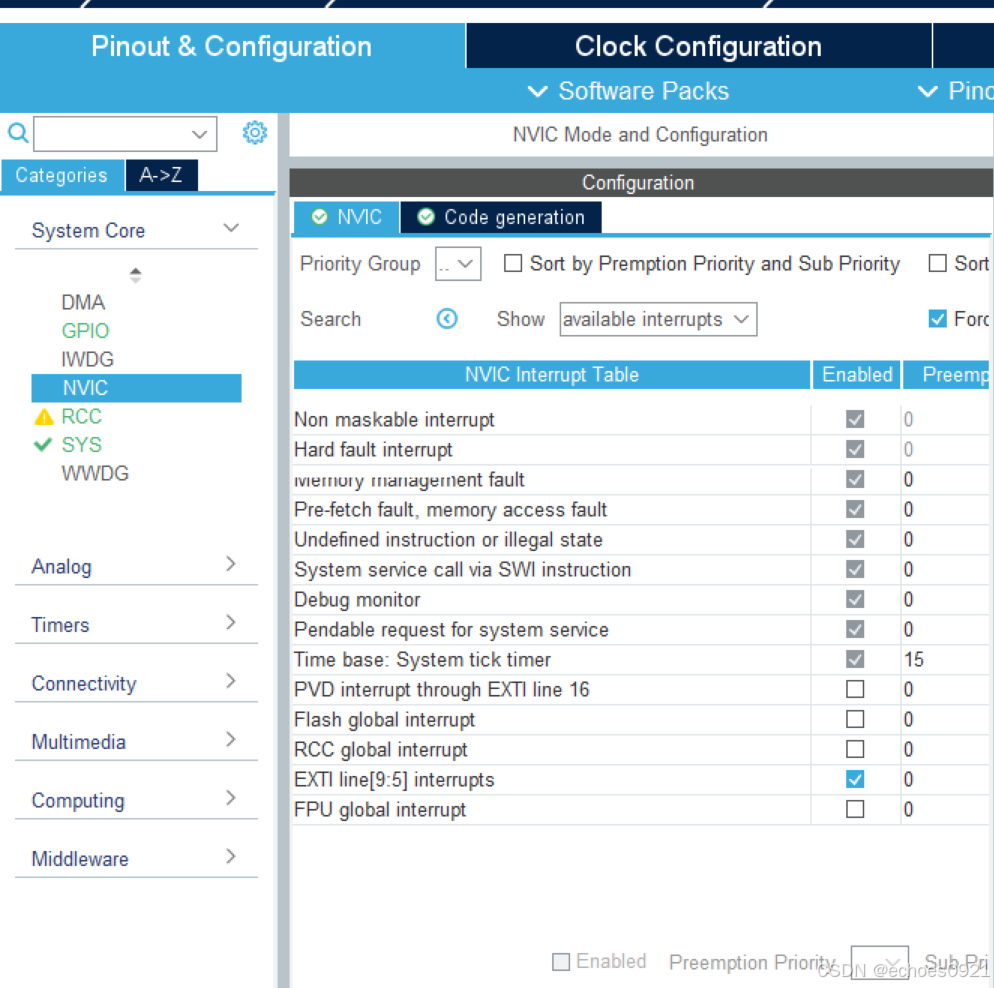Select Pendable request for system service row

click(641, 629)
